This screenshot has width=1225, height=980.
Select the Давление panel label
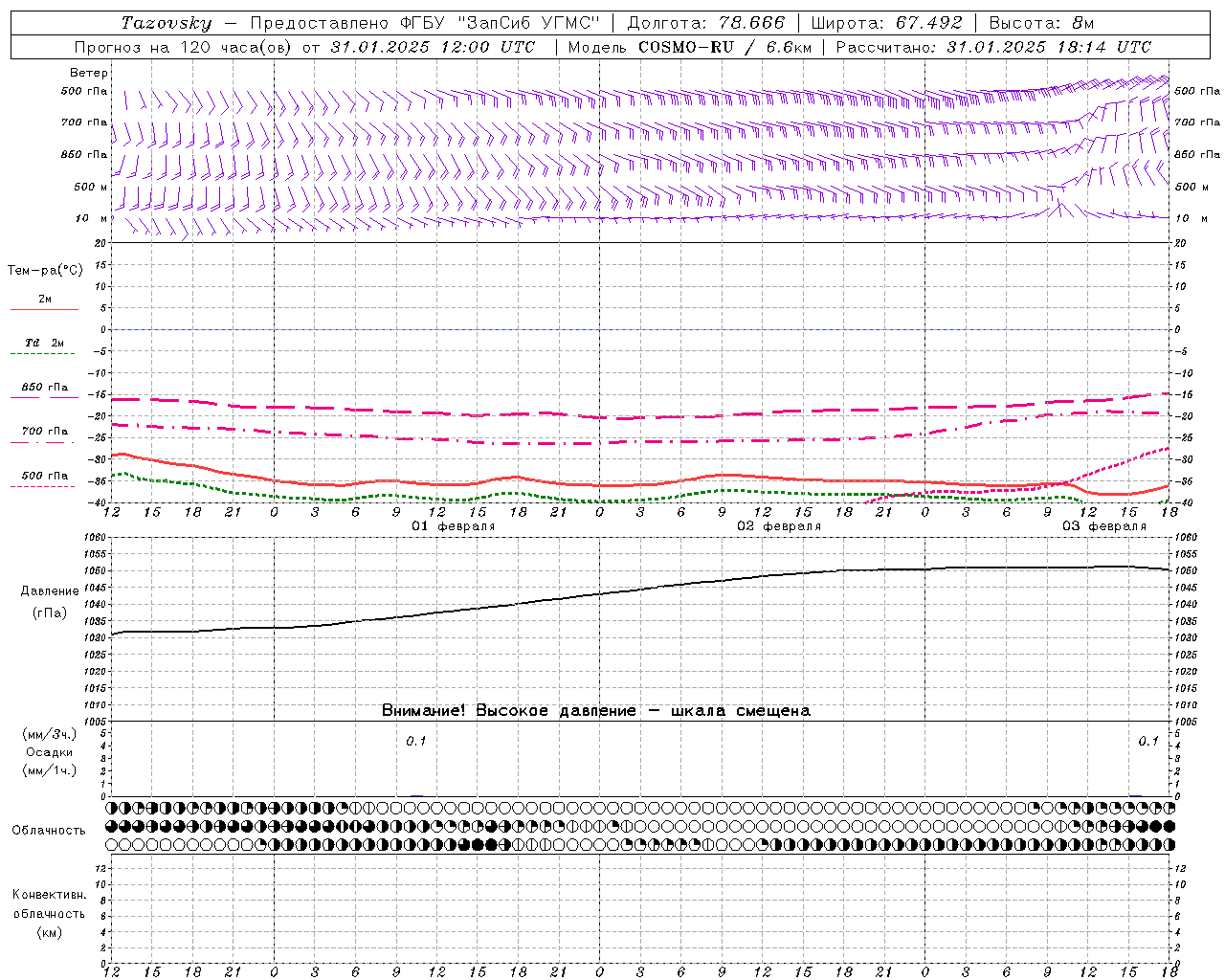coord(50,591)
